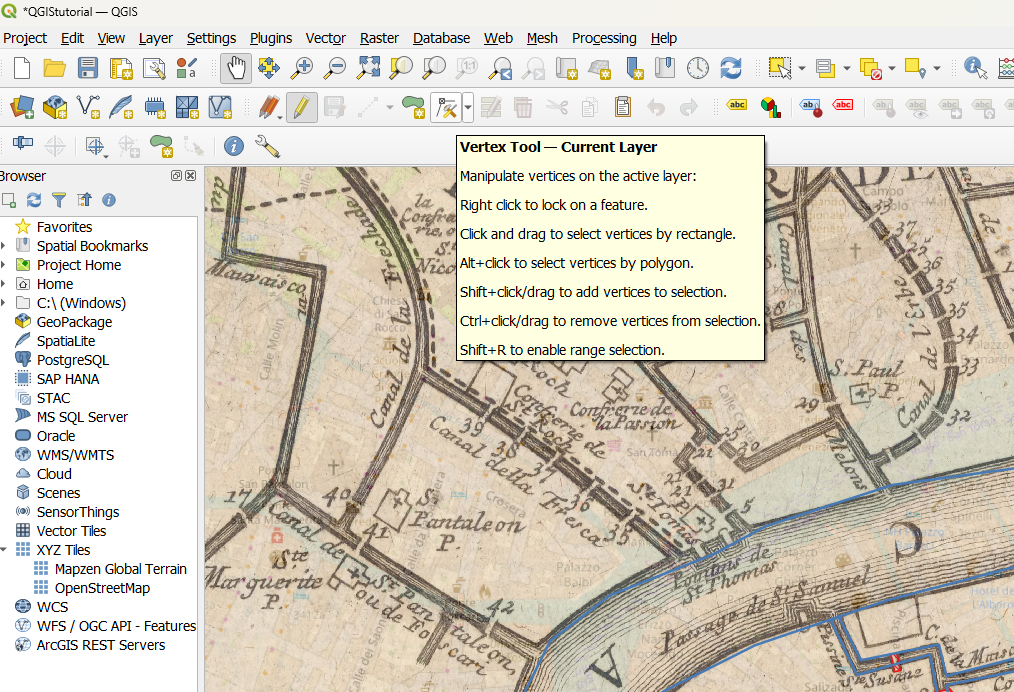Open the Raster menu
The image size is (1014, 692).
click(379, 38)
